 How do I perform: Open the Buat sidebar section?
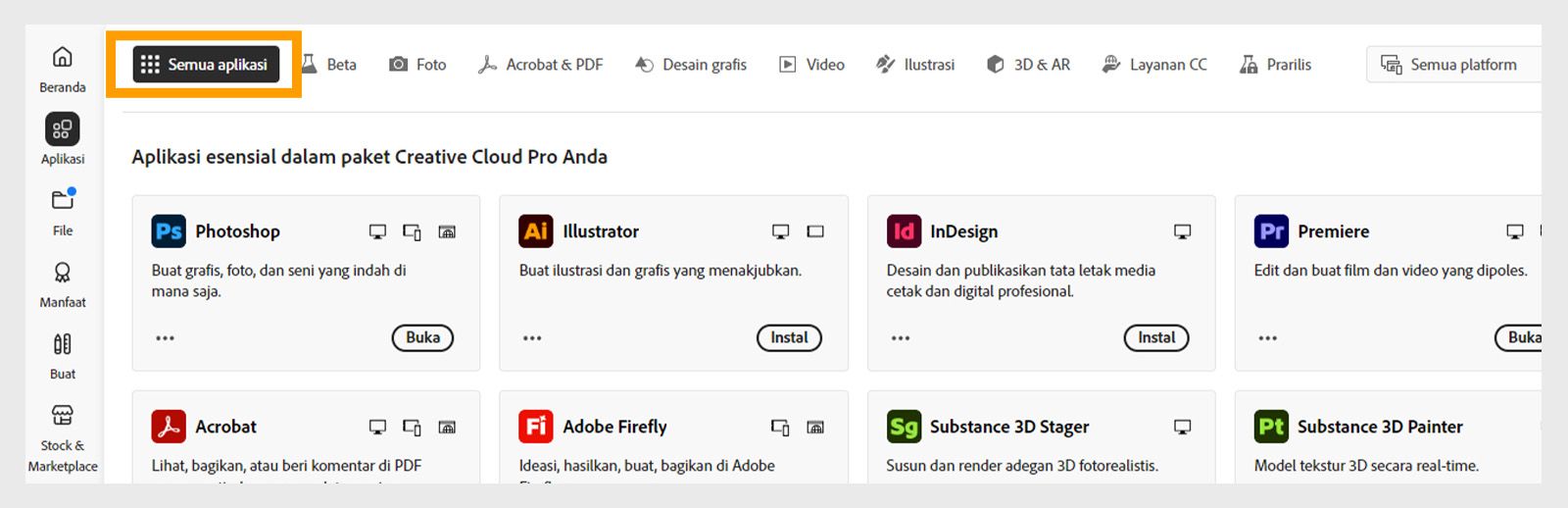point(63,356)
